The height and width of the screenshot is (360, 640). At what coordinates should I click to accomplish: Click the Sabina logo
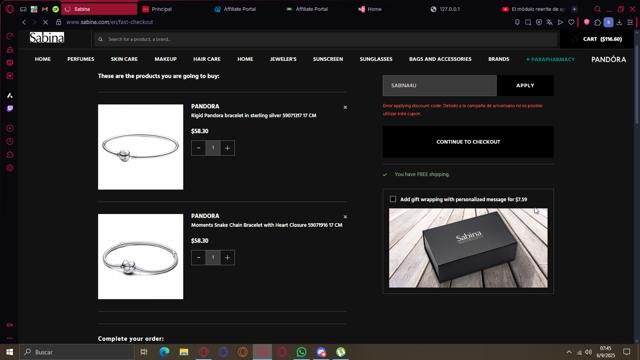pos(47,38)
